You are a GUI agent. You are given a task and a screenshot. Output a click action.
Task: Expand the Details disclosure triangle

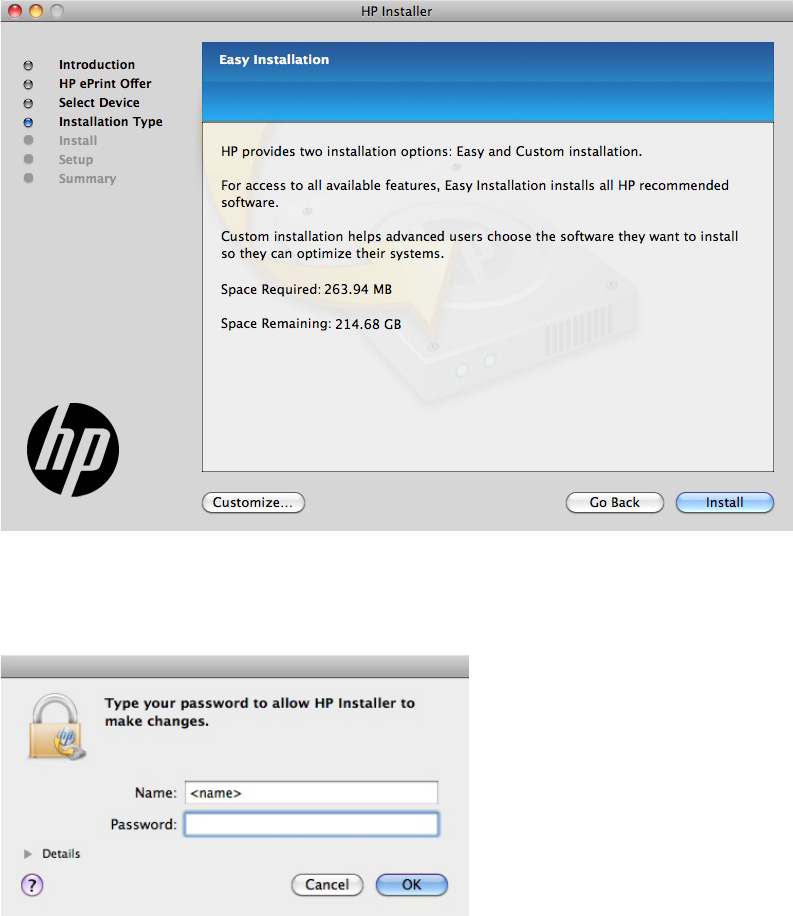click(x=28, y=854)
